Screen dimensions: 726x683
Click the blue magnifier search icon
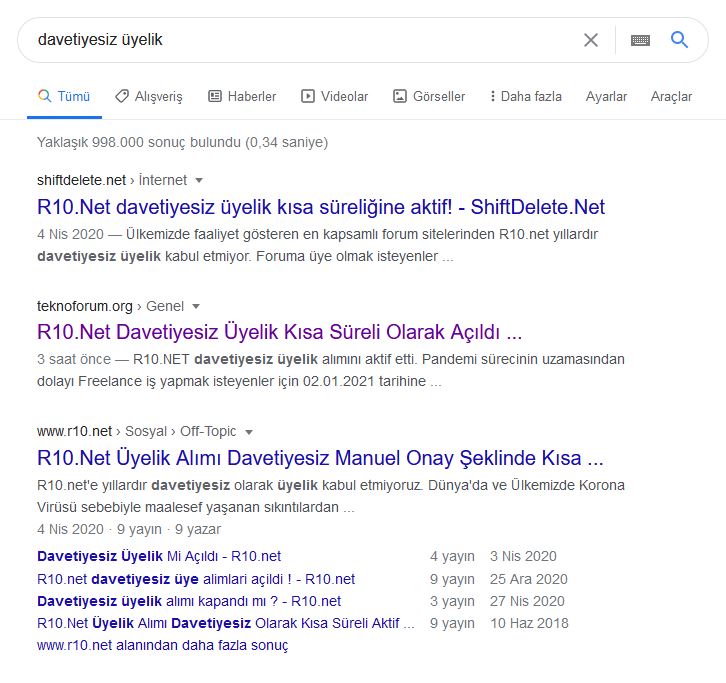[679, 40]
